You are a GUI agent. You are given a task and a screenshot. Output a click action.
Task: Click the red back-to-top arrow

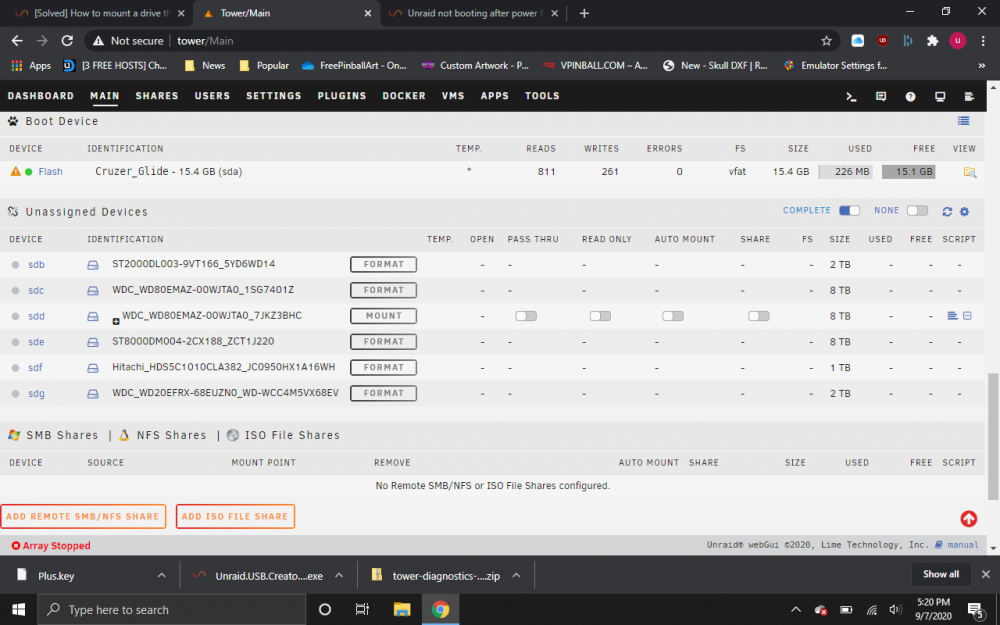969,518
